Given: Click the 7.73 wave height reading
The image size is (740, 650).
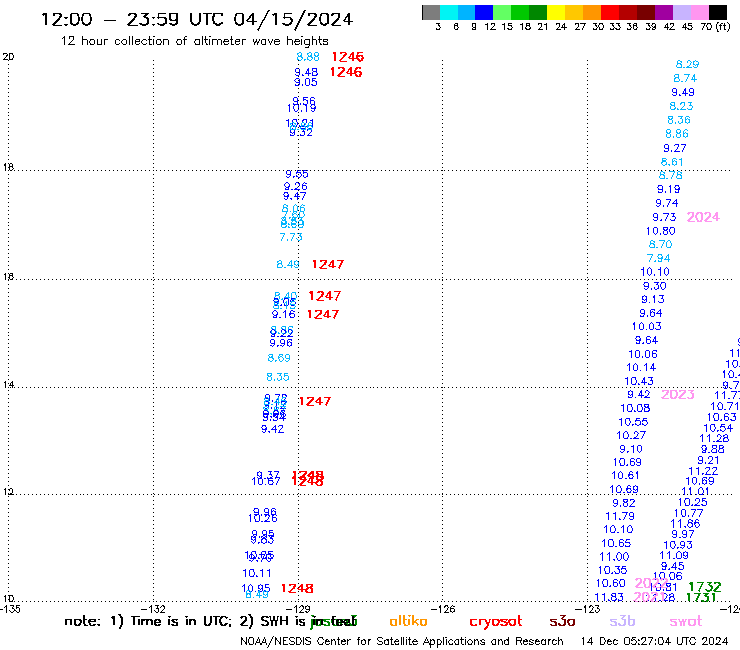Looking at the screenshot, I should point(291,237).
